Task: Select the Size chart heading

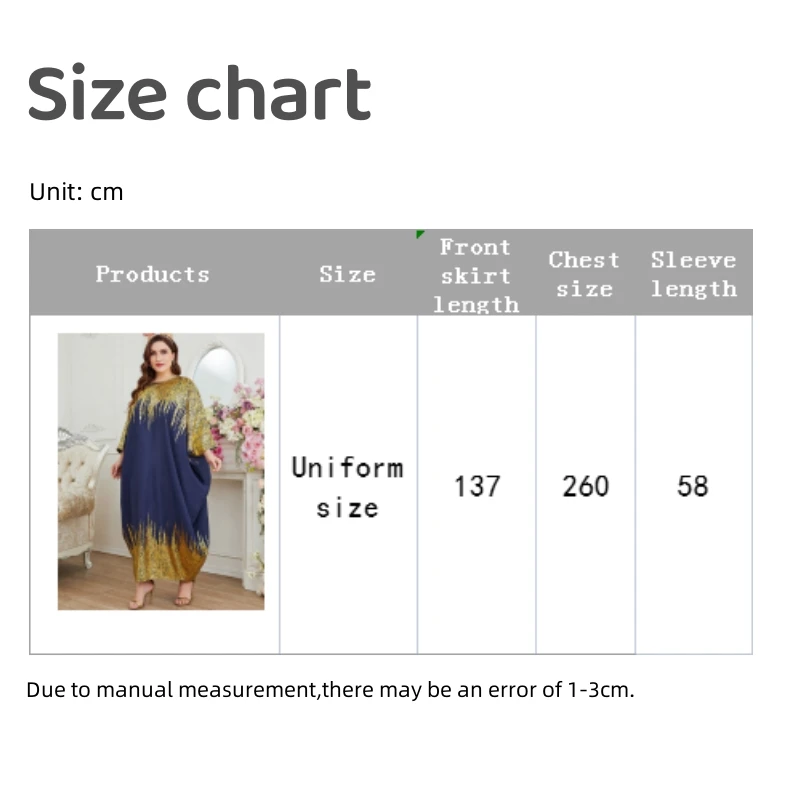Action: (x=199, y=93)
